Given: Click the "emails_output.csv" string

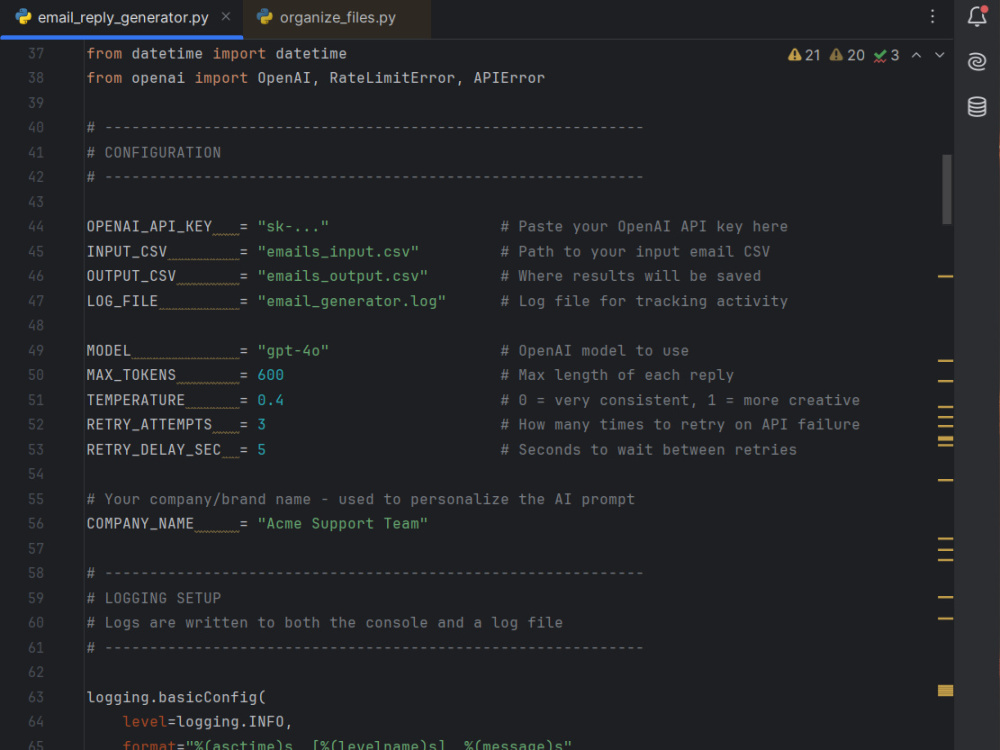Looking at the screenshot, I should pyautogui.click(x=342, y=276).
